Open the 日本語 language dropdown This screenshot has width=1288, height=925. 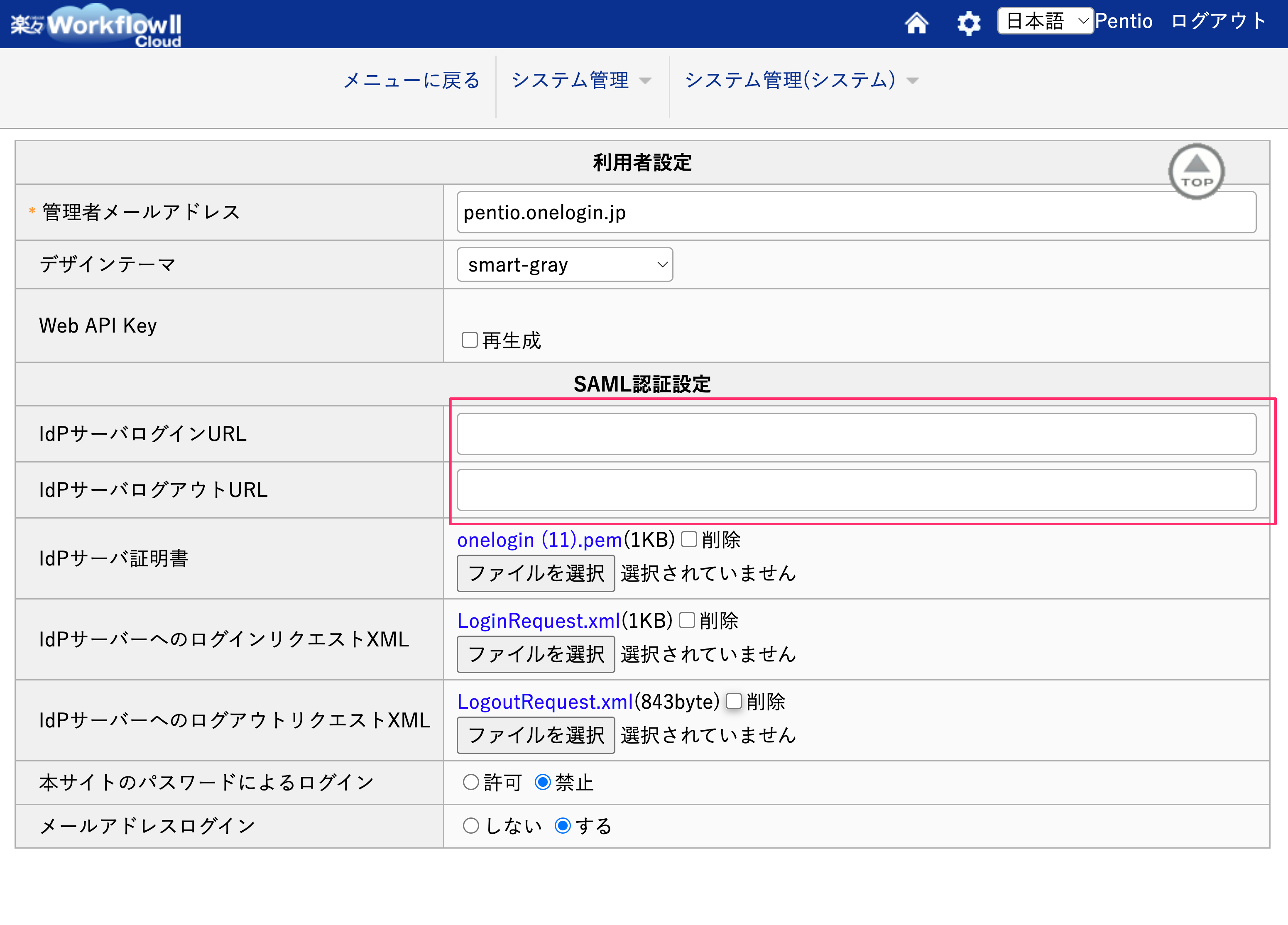pyautogui.click(x=1046, y=22)
